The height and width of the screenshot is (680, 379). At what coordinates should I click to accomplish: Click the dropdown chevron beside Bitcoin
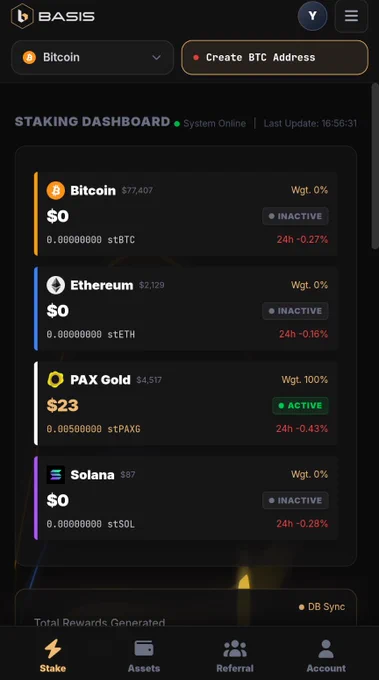[157, 57]
